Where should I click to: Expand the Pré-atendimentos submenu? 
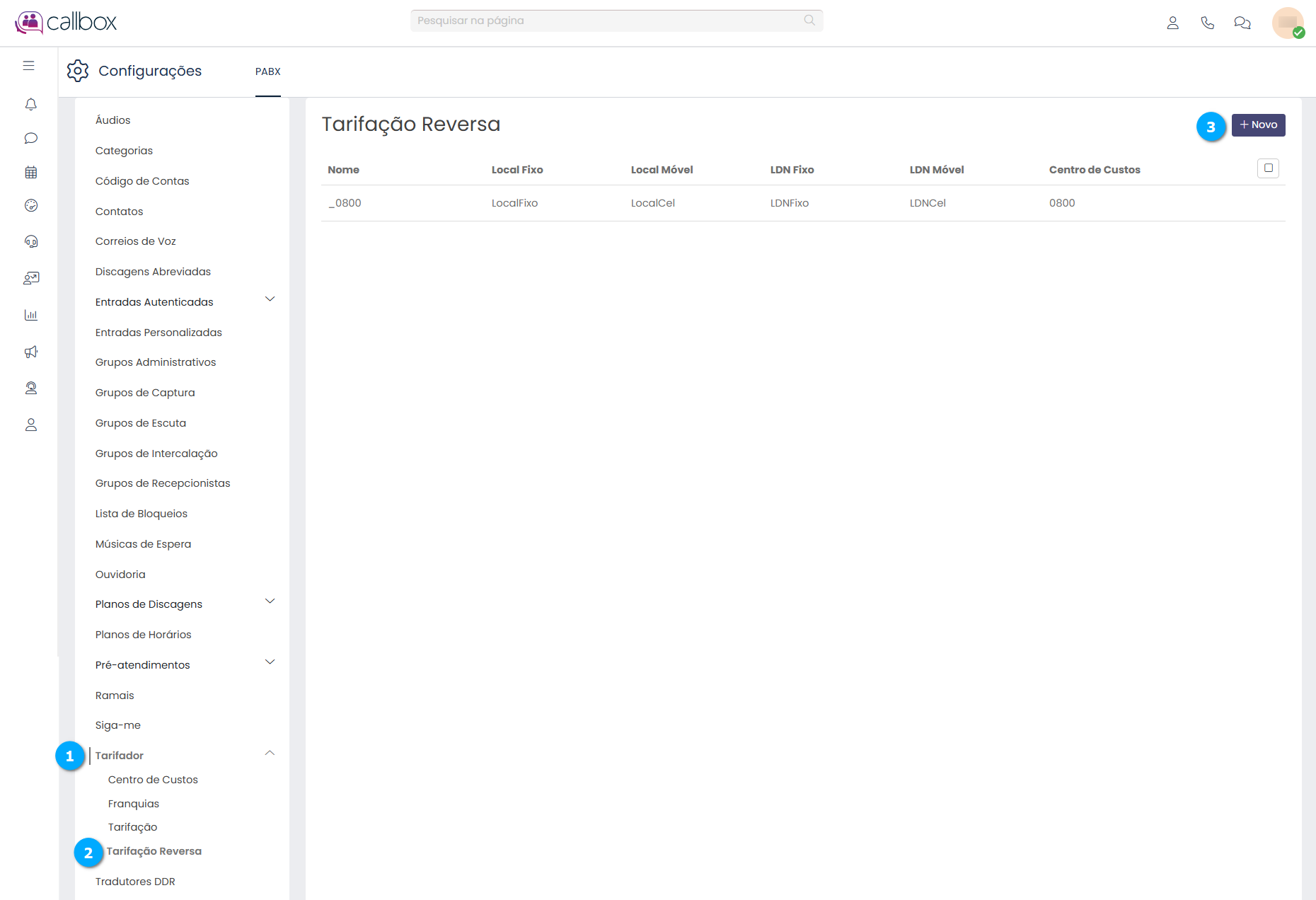click(270, 662)
